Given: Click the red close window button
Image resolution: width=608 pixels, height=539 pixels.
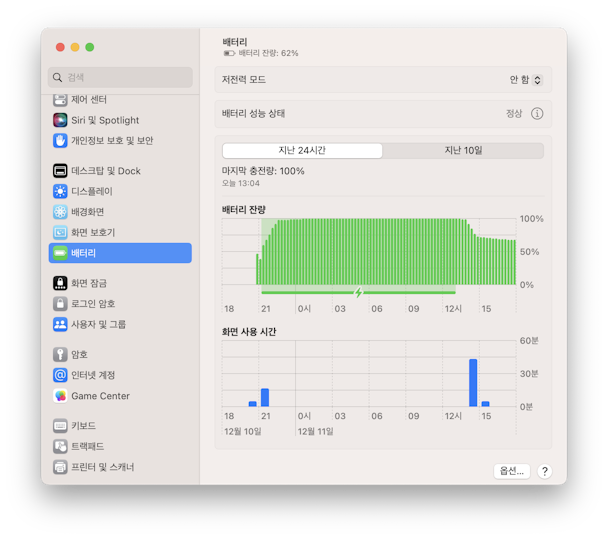Looking at the screenshot, I should coord(60,47).
